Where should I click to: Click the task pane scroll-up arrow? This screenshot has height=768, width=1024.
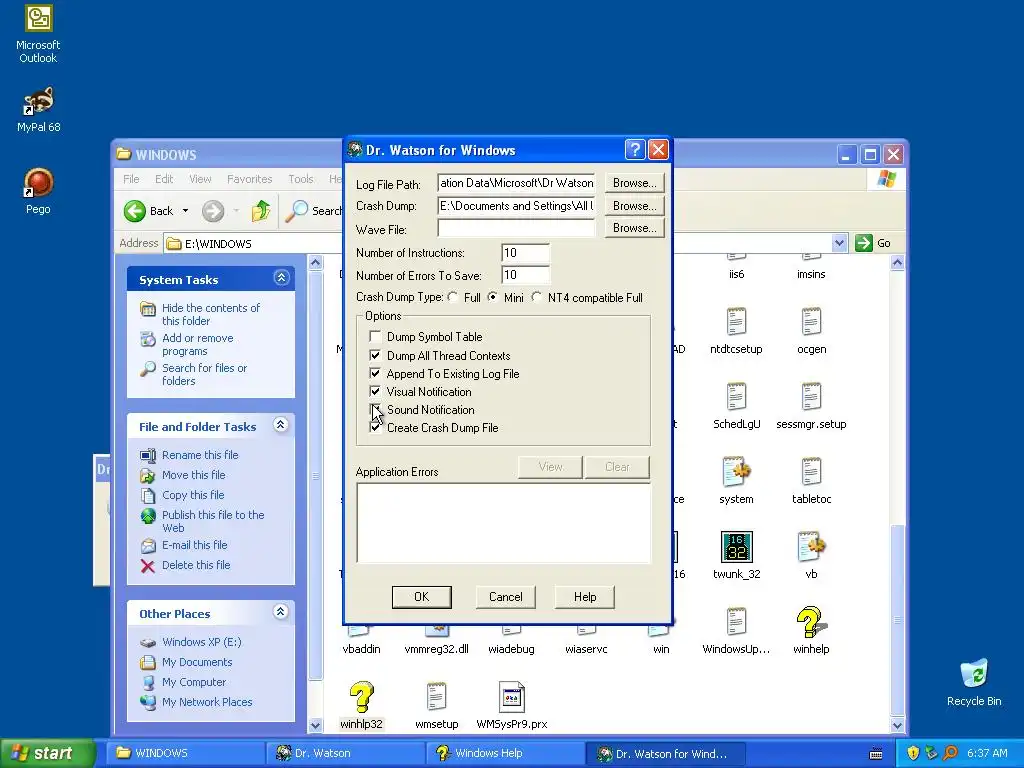(x=315, y=263)
